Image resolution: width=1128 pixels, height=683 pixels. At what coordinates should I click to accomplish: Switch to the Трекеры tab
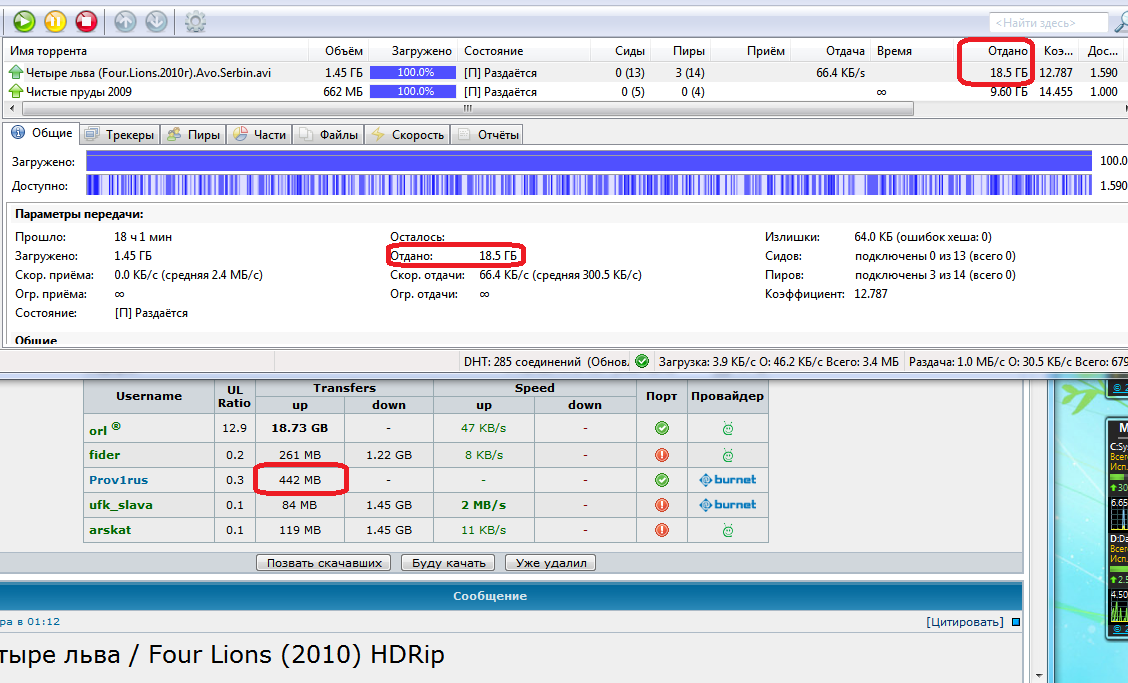(120, 135)
